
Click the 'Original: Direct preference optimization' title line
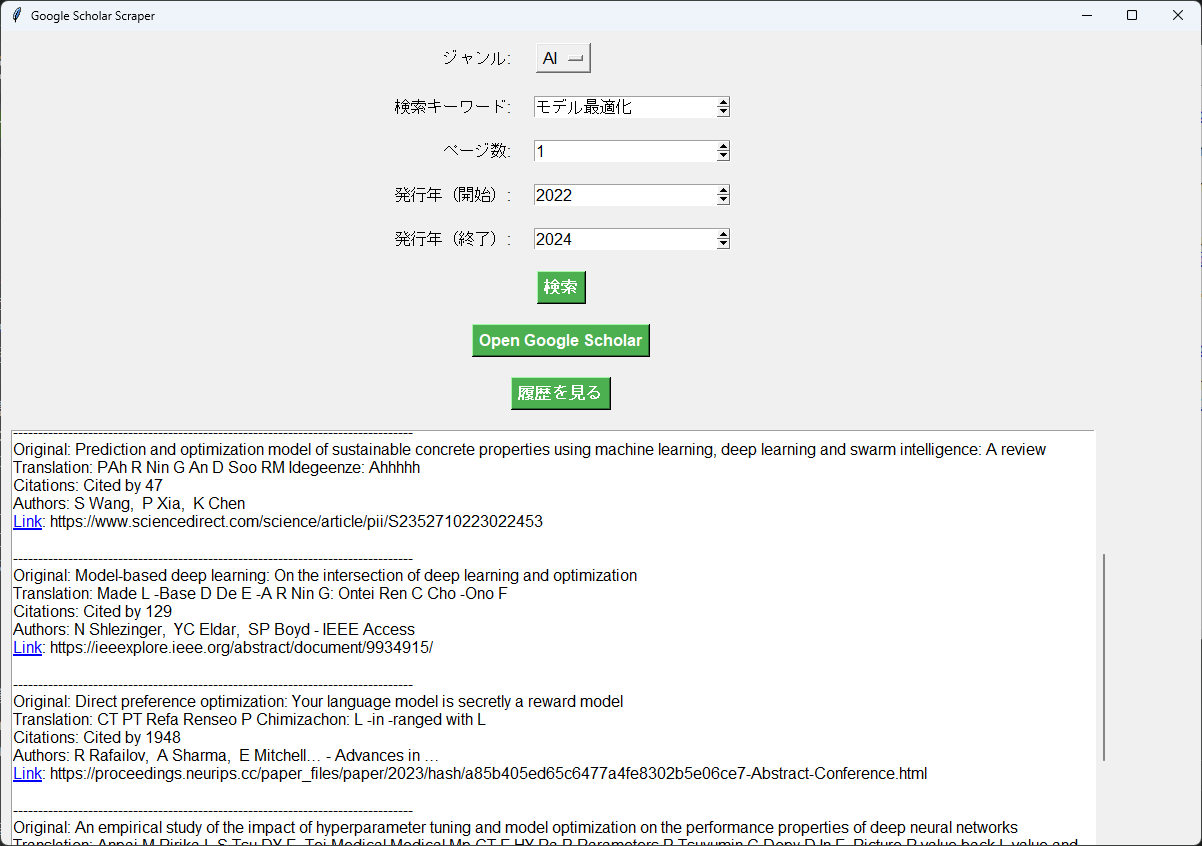click(x=318, y=702)
